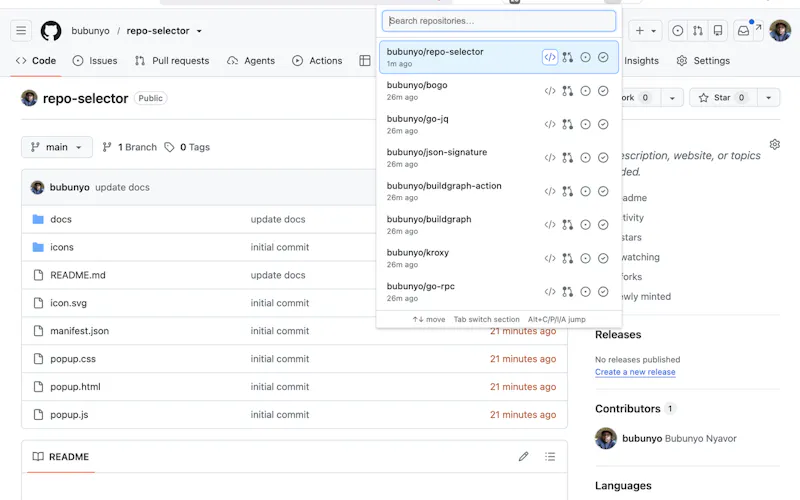Open the icons folder
The height and width of the screenshot is (500, 800).
(62, 247)
